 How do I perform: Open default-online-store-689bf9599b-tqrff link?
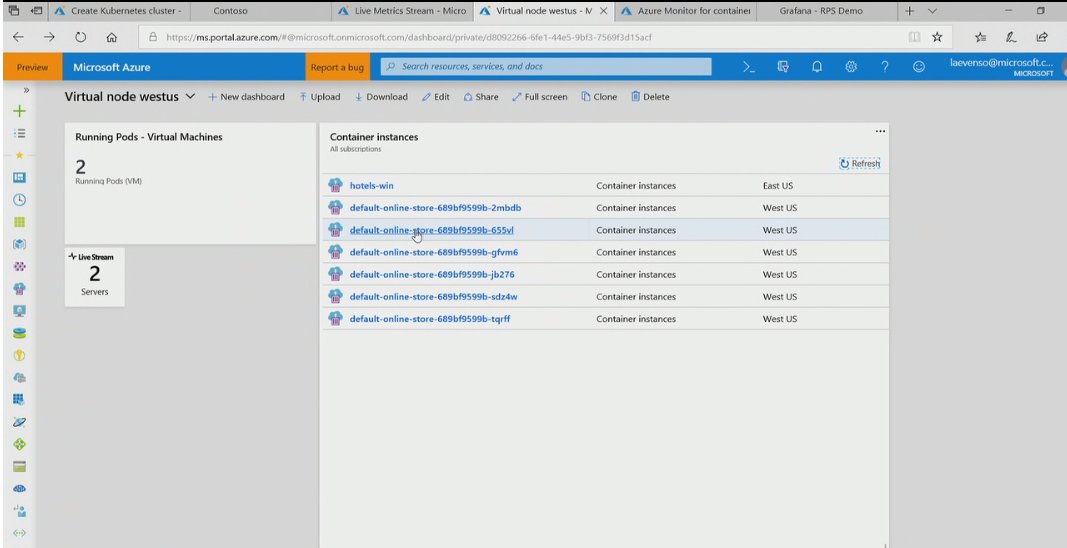point(430,319)
